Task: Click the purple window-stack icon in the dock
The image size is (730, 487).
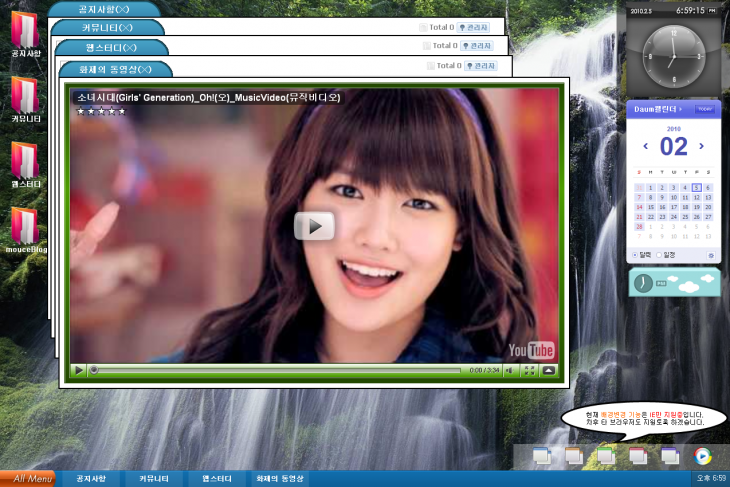Action: click(670, 456)
